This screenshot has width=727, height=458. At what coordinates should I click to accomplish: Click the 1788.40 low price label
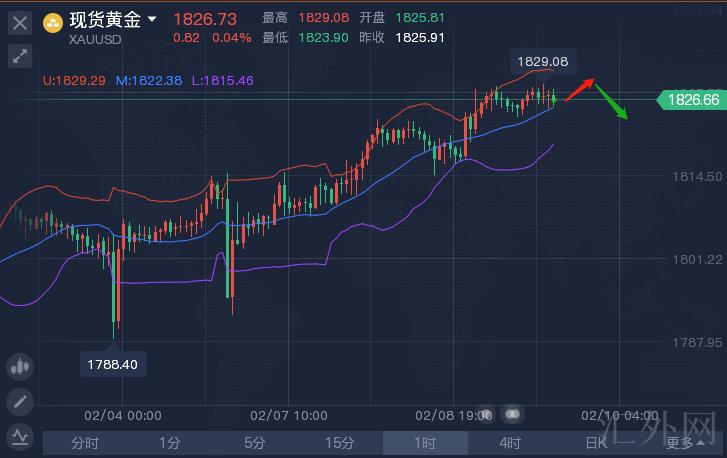click(112, 364)
